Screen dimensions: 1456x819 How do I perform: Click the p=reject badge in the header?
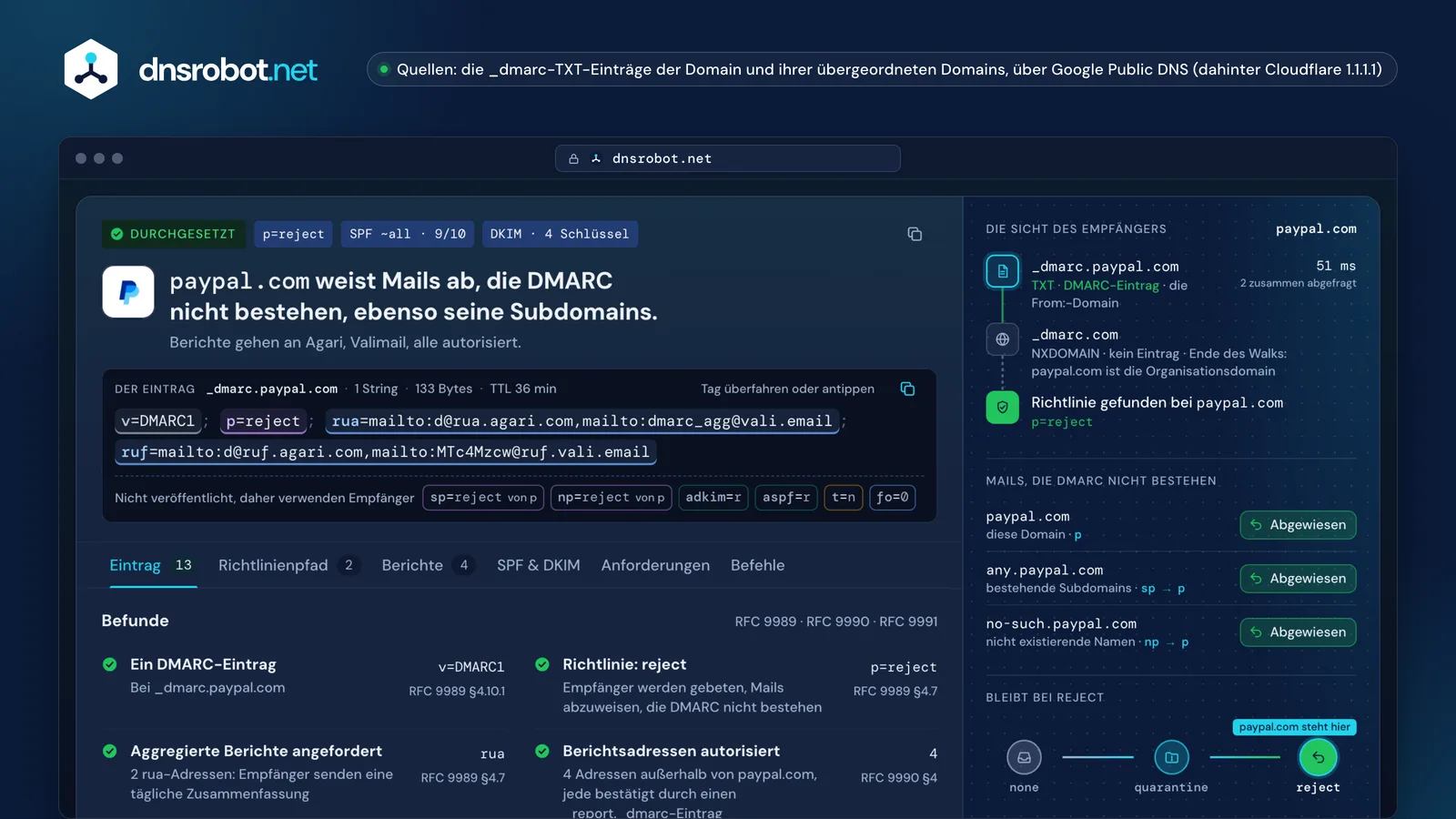(x=293, y=234)
